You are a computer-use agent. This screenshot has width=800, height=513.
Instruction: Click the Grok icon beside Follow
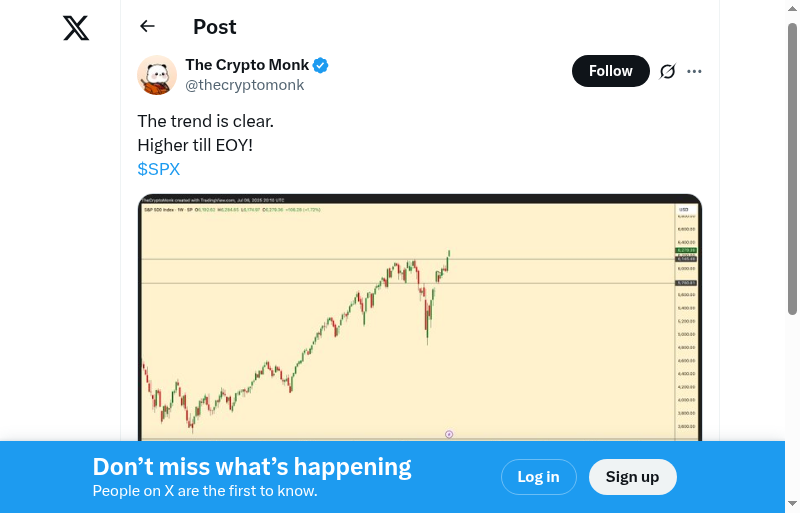pos(668,71)
